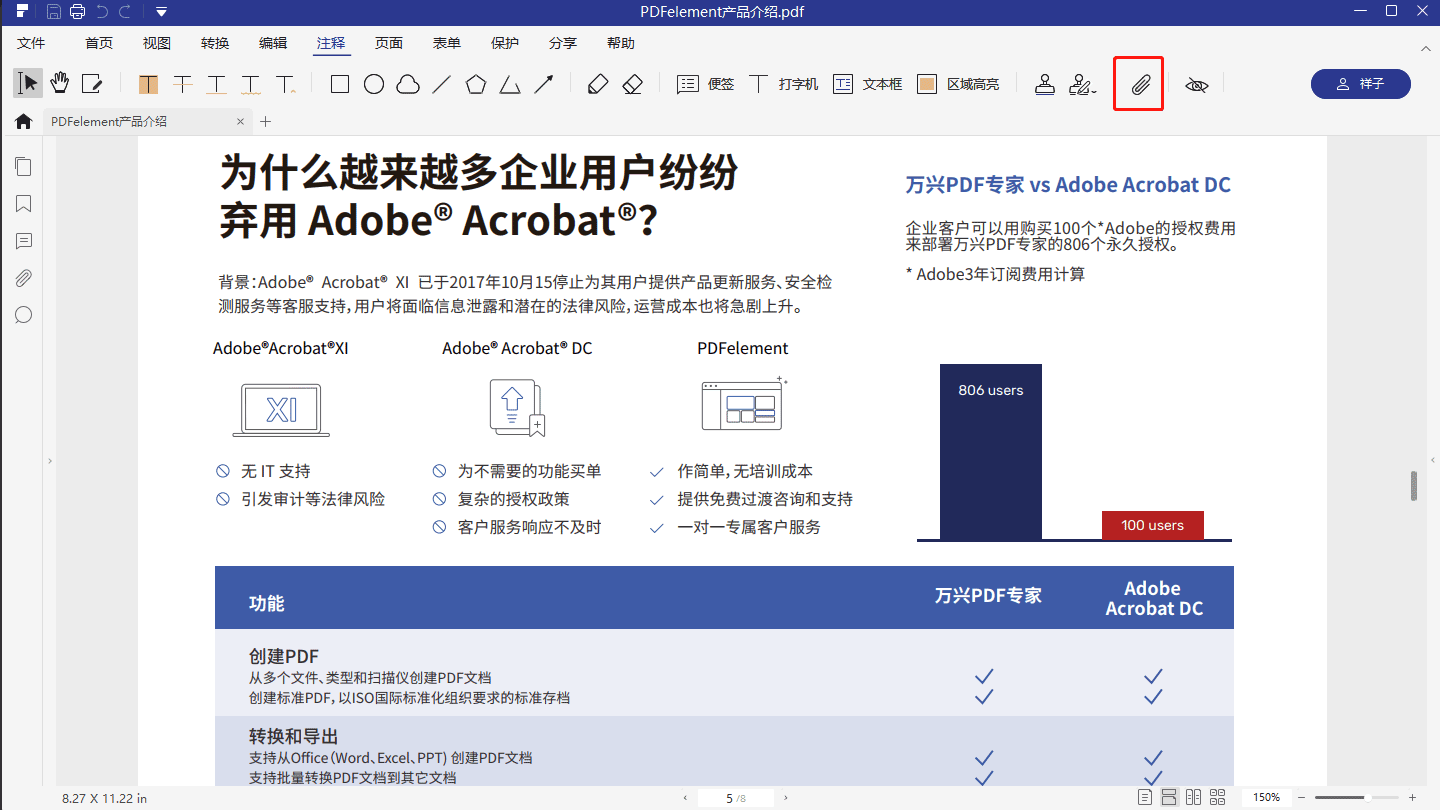This screenshot has height=810, width=1440.
Task: Pick the Line drawing tool
Action: click(x=442, y=84)
